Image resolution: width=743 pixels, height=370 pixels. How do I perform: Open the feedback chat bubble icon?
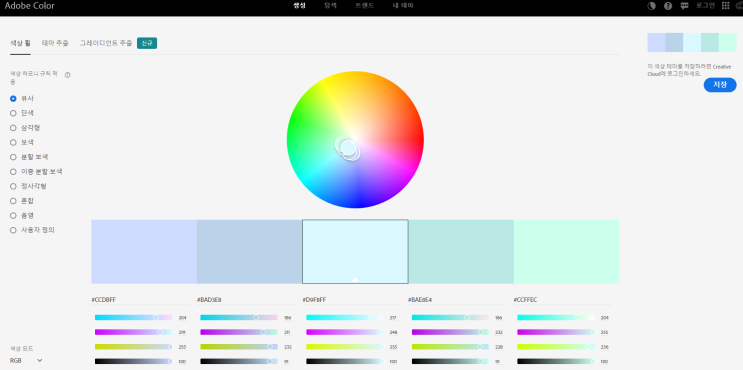coord(684,6)
